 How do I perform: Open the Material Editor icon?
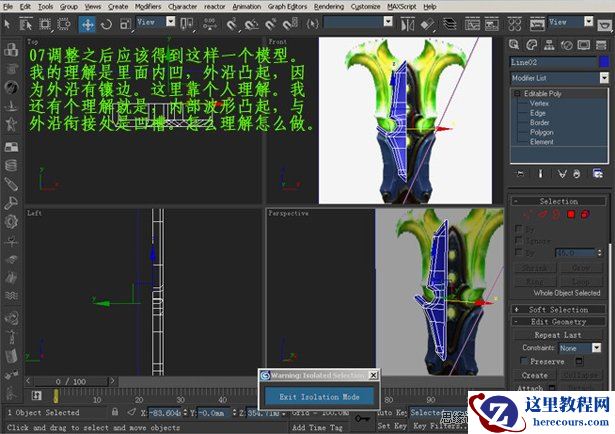coord(514,25)
